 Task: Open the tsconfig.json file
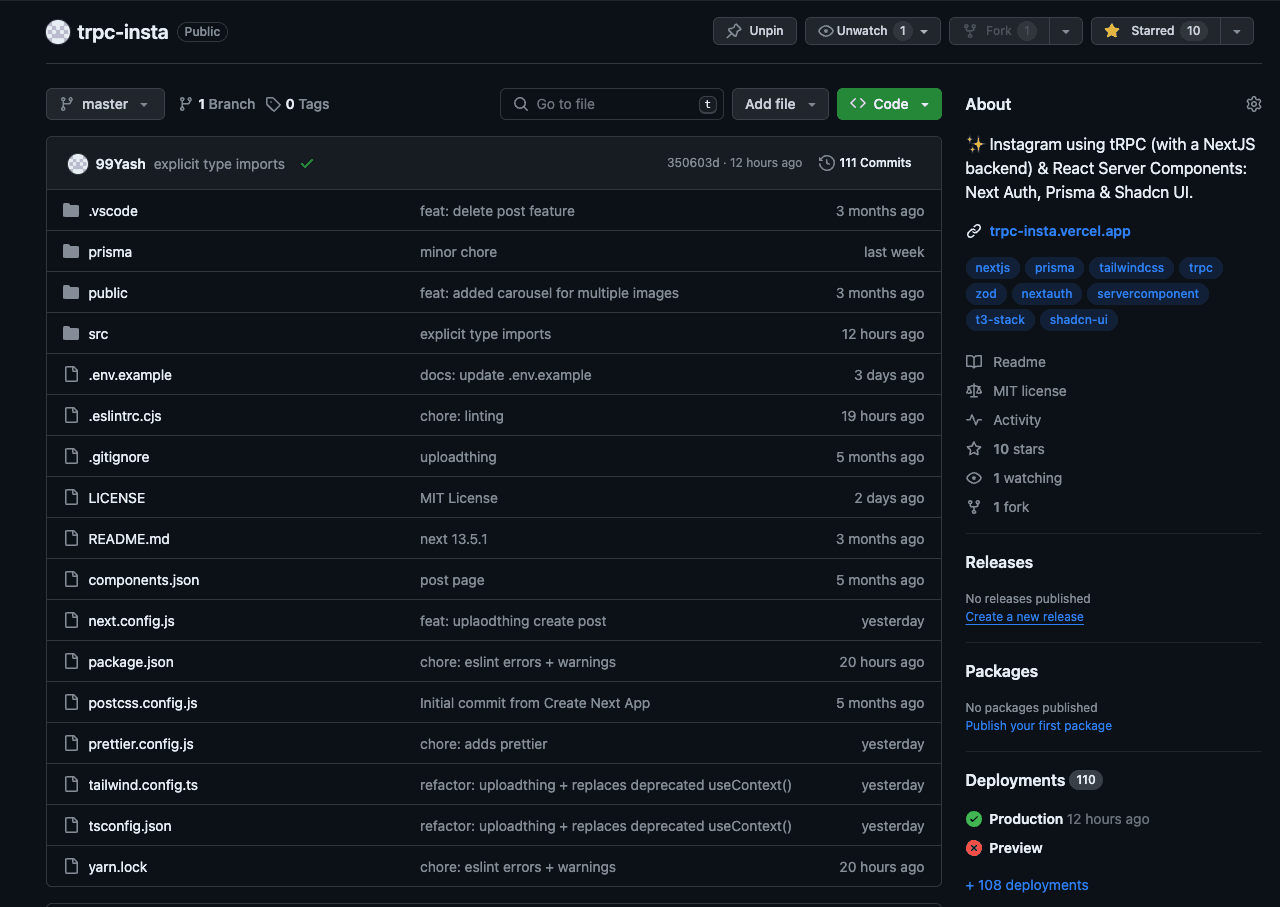(x=130, y=826)
